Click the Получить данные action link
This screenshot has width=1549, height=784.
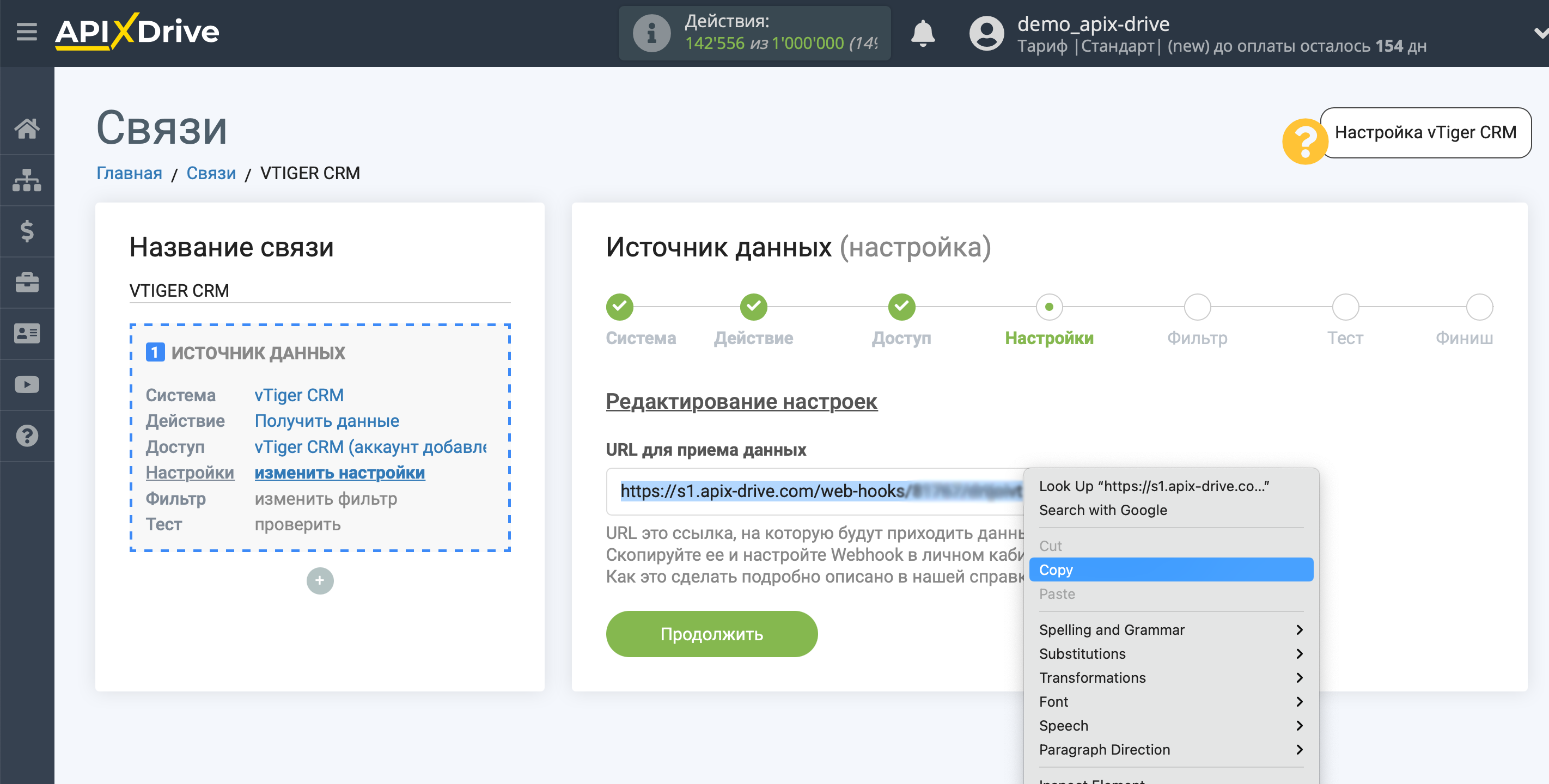(326, 421)
